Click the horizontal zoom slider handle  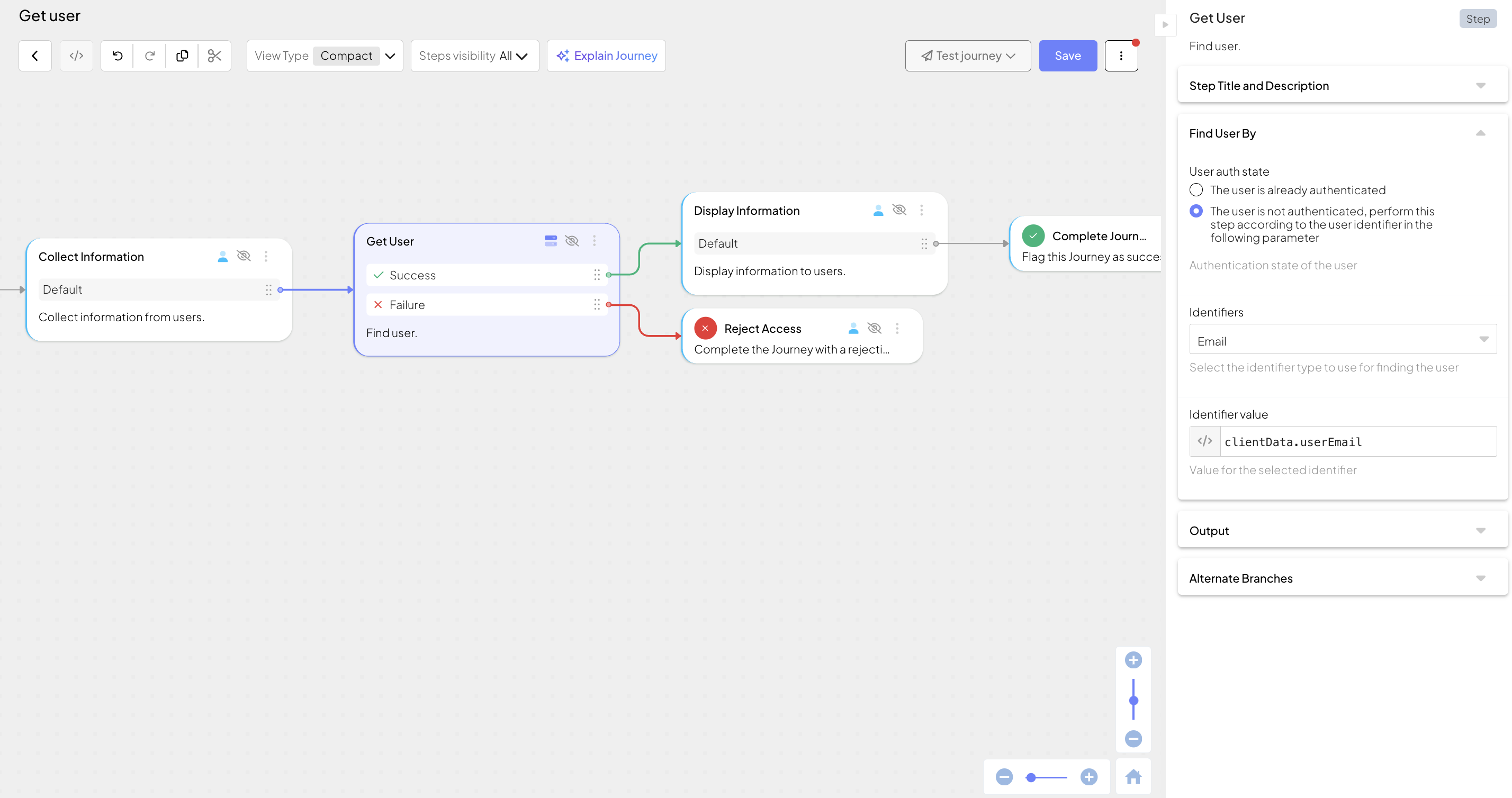coord(1031,777)
